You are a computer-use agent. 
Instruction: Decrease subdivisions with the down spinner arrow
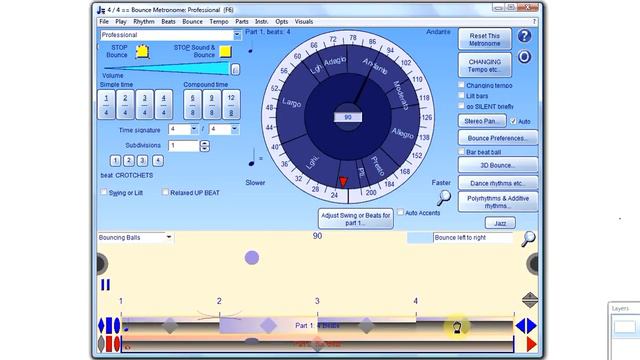click(x=204, y=149)
